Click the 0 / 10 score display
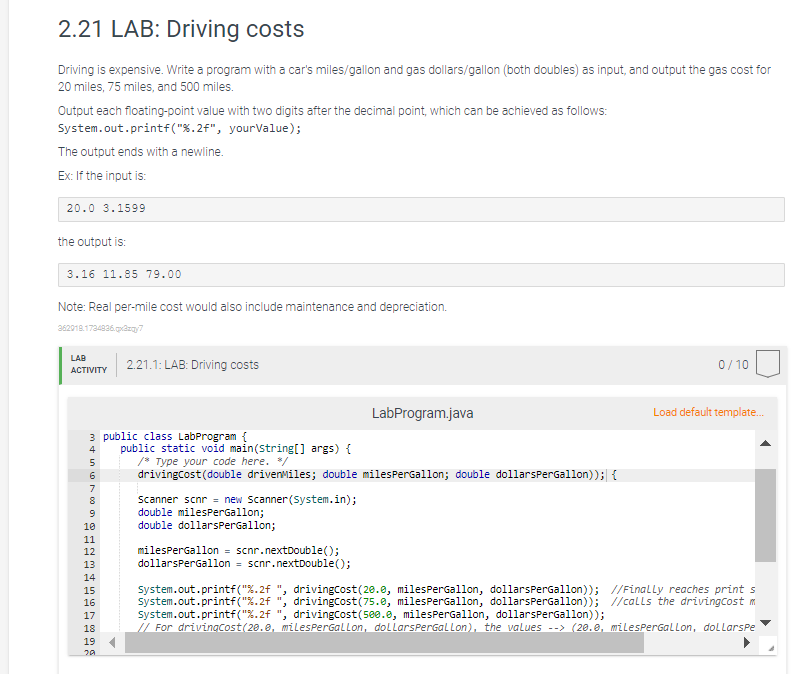The width and height of the screenshot is (811, 674). click(x=733, y=365)
